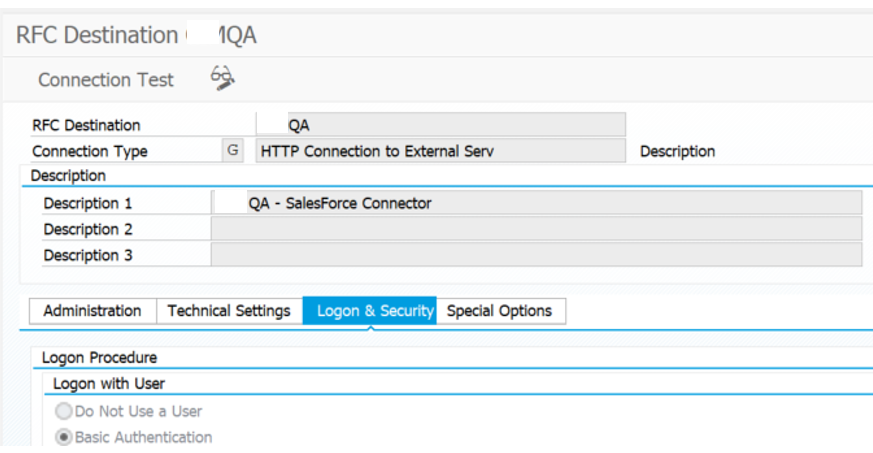This screenshot has width=873, height=453.
Task: Click the Connection Type code field G
Action: [232, 151]
